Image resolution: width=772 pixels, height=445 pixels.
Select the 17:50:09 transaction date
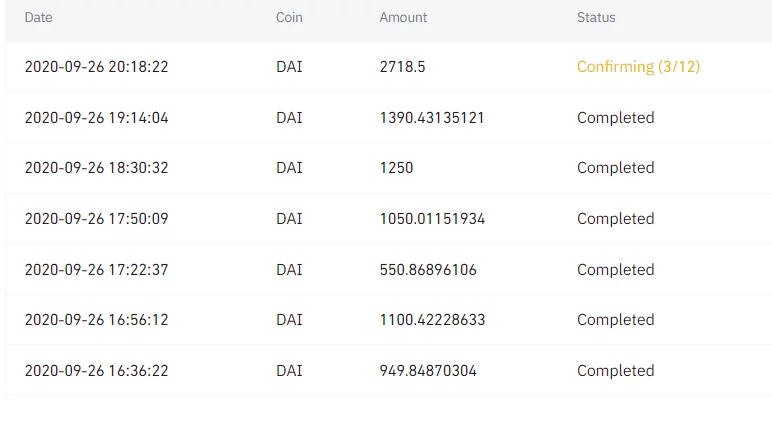pyautogui.click(x=96, y=219)
